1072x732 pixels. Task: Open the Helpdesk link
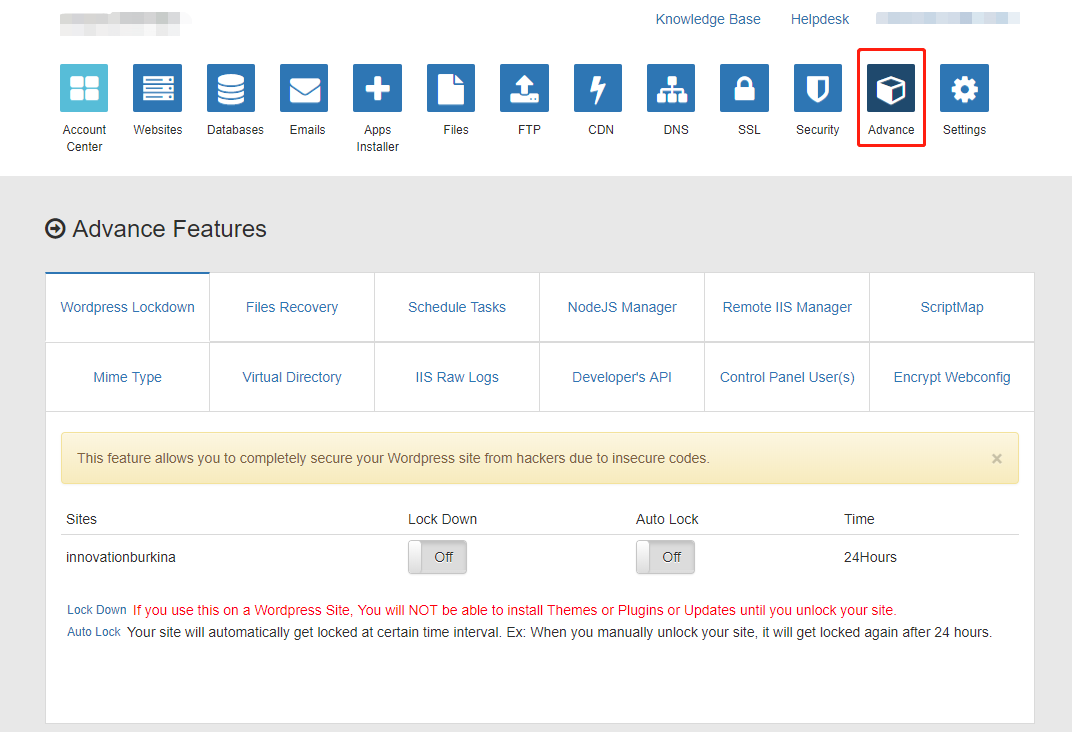pyautogui.click(x=820, y=18)
